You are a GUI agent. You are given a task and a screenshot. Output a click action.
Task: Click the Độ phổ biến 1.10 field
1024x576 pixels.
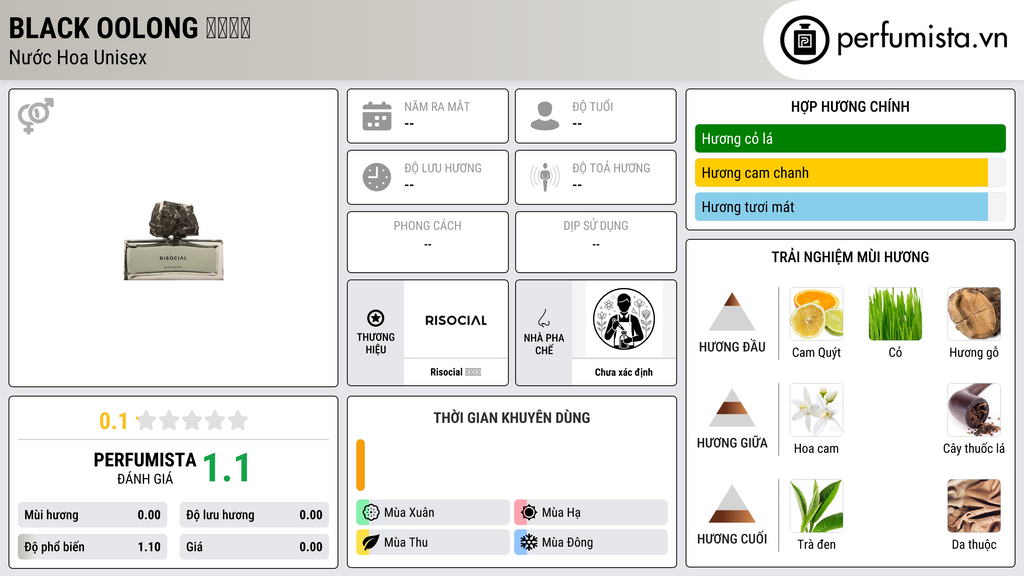point(92,547)
